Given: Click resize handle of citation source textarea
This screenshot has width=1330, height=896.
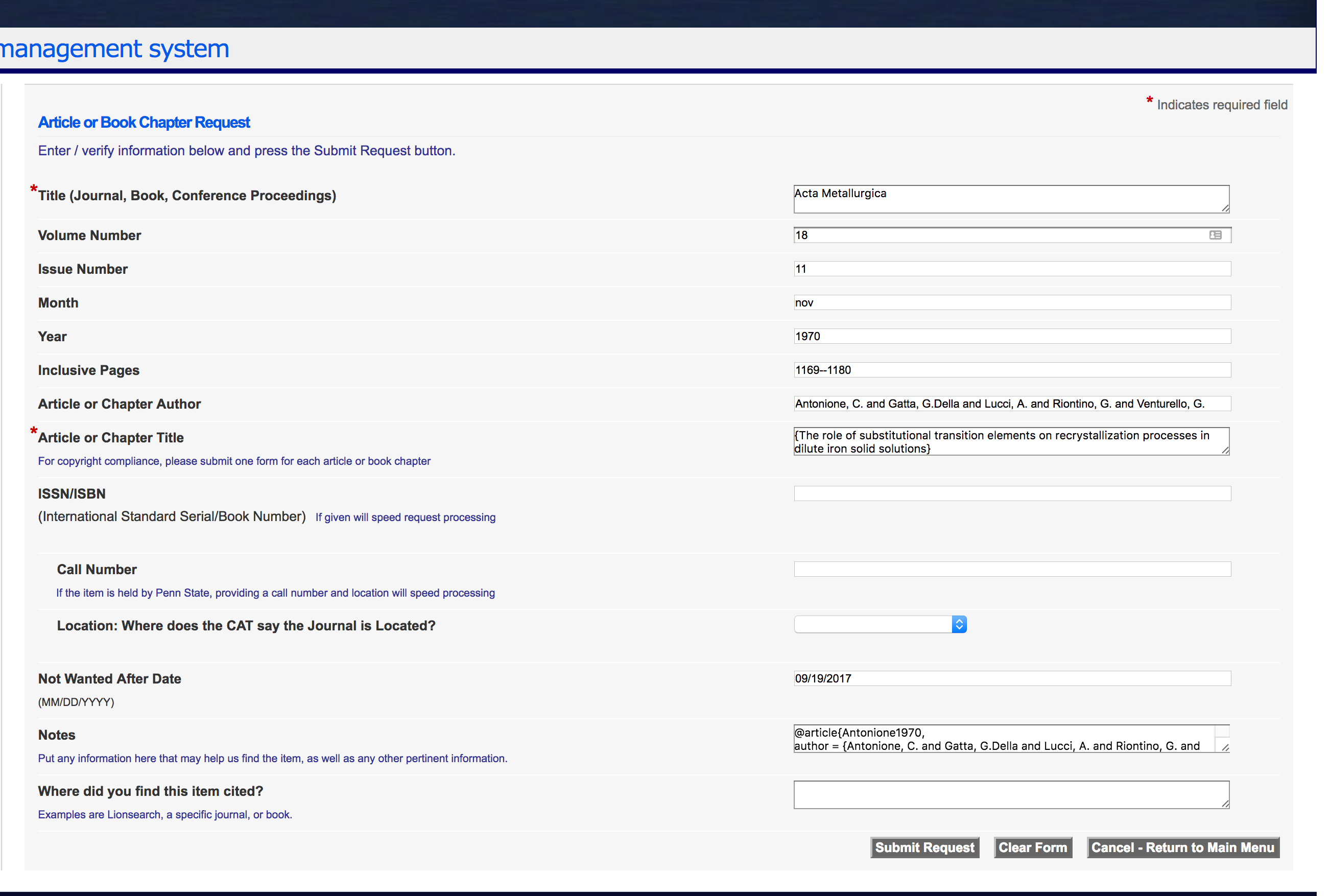Looking at the screenshot, I should (1225, 804).
